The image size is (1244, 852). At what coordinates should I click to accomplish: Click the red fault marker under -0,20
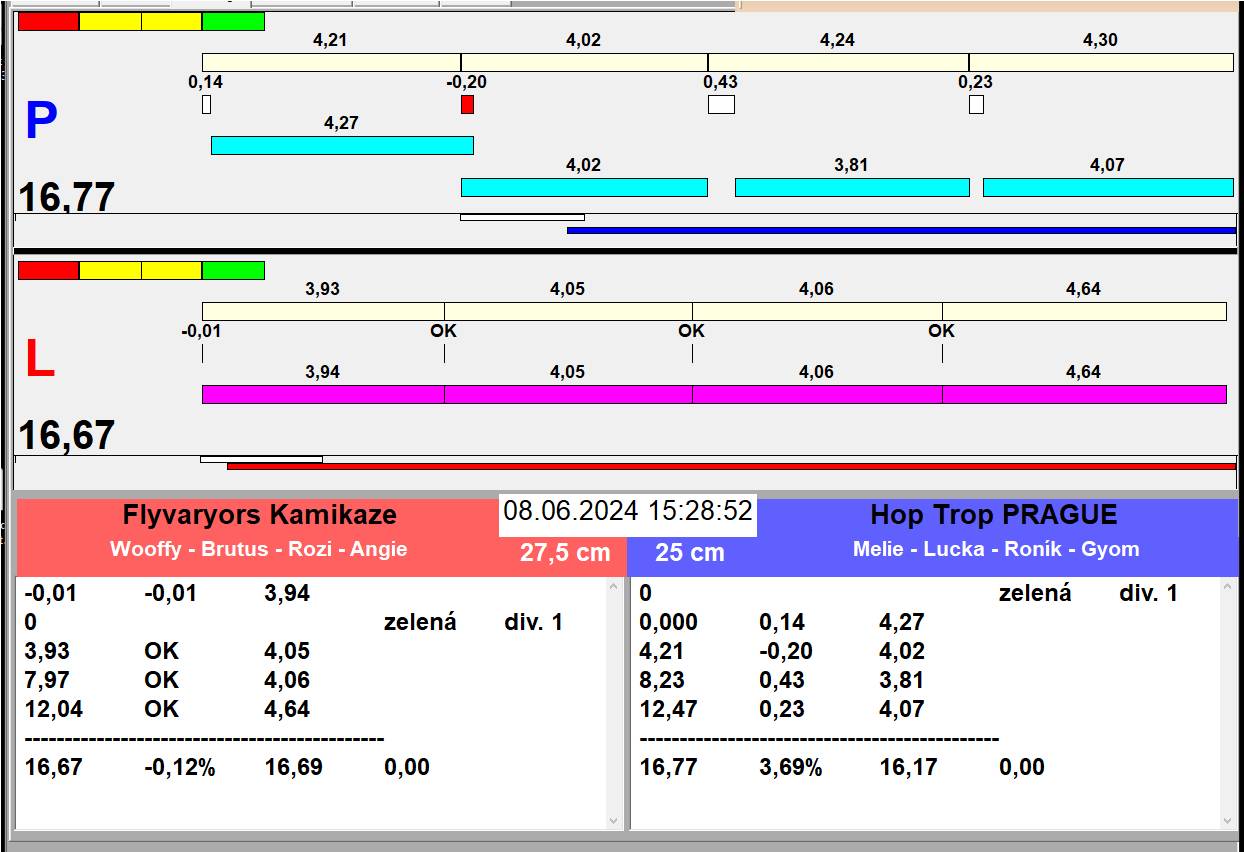[467, 104]
